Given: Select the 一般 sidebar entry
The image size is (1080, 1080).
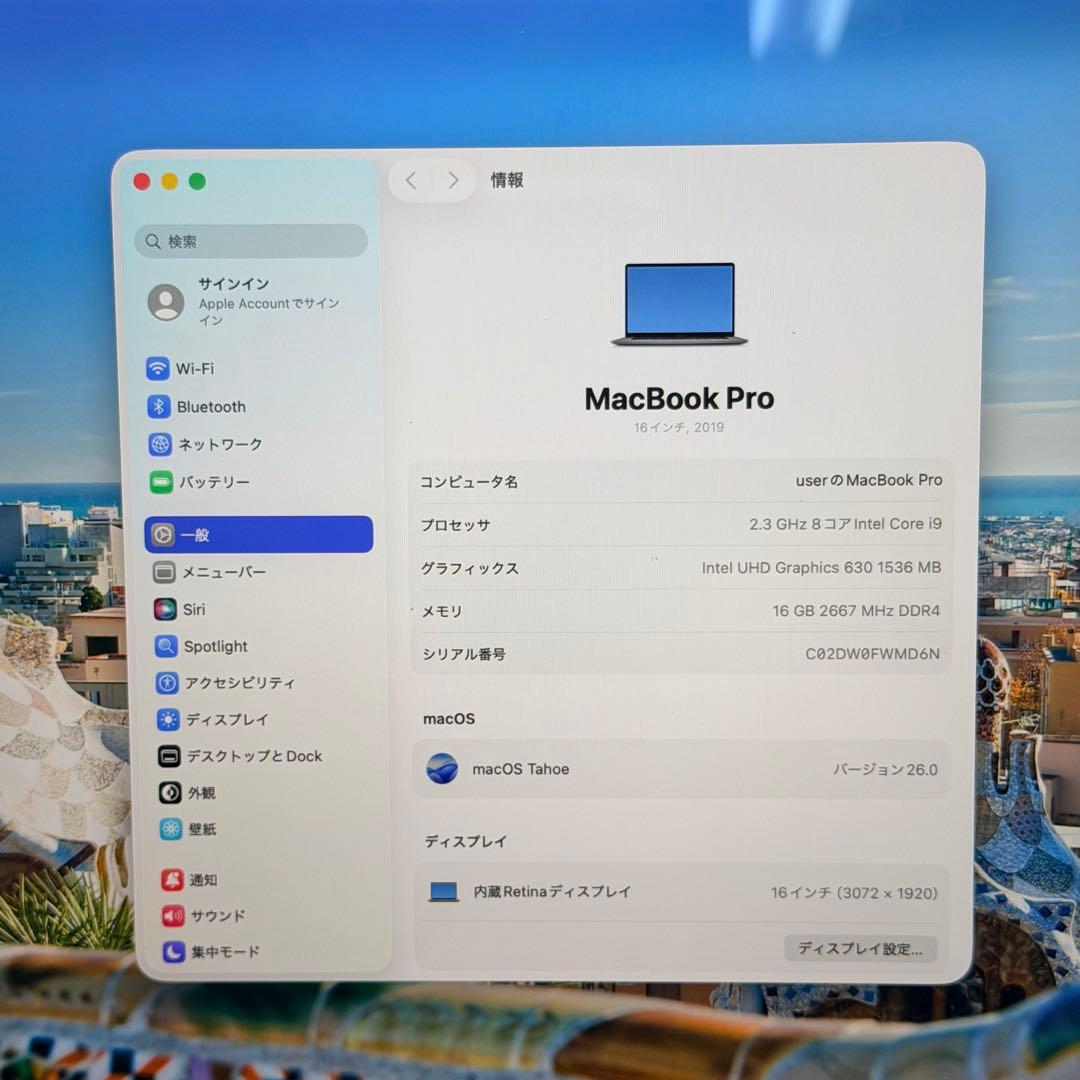Looking at the screenshot, I should coord(197,534).
